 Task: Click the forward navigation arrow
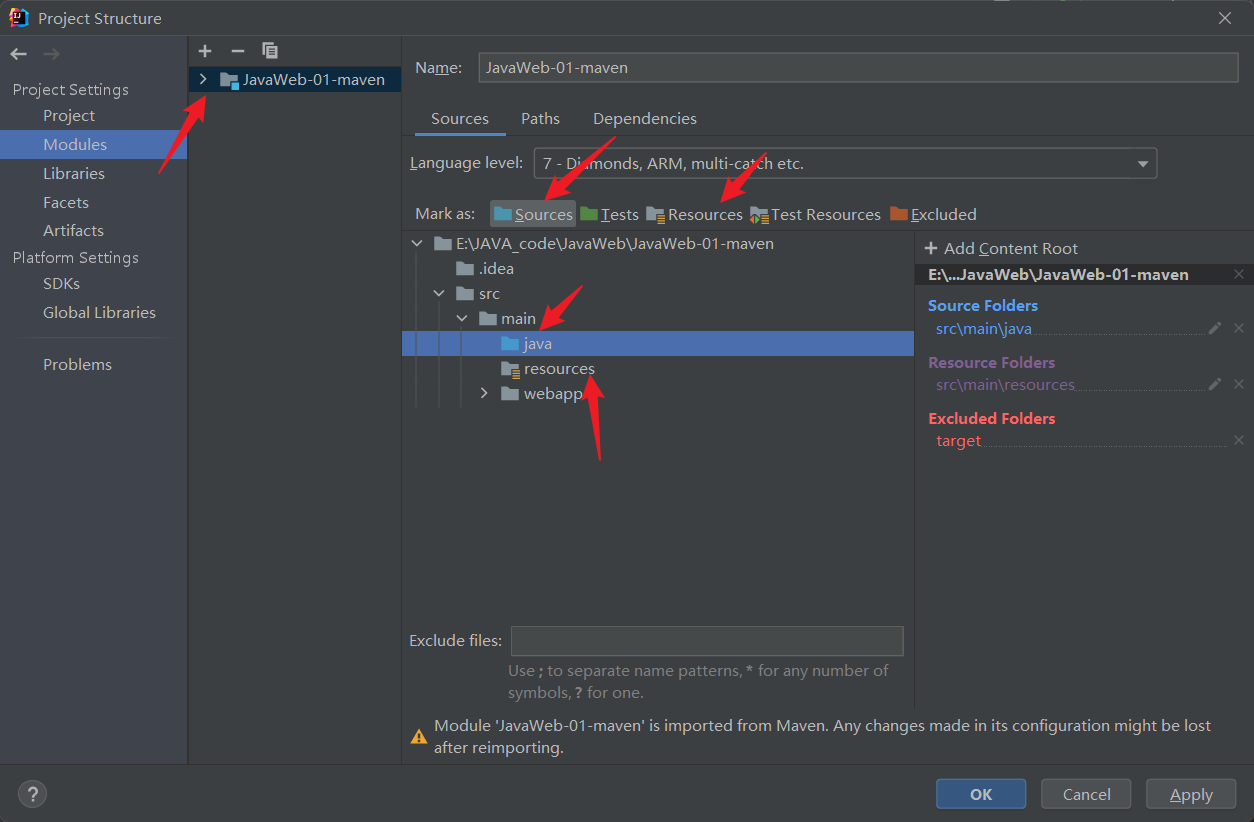51,54
